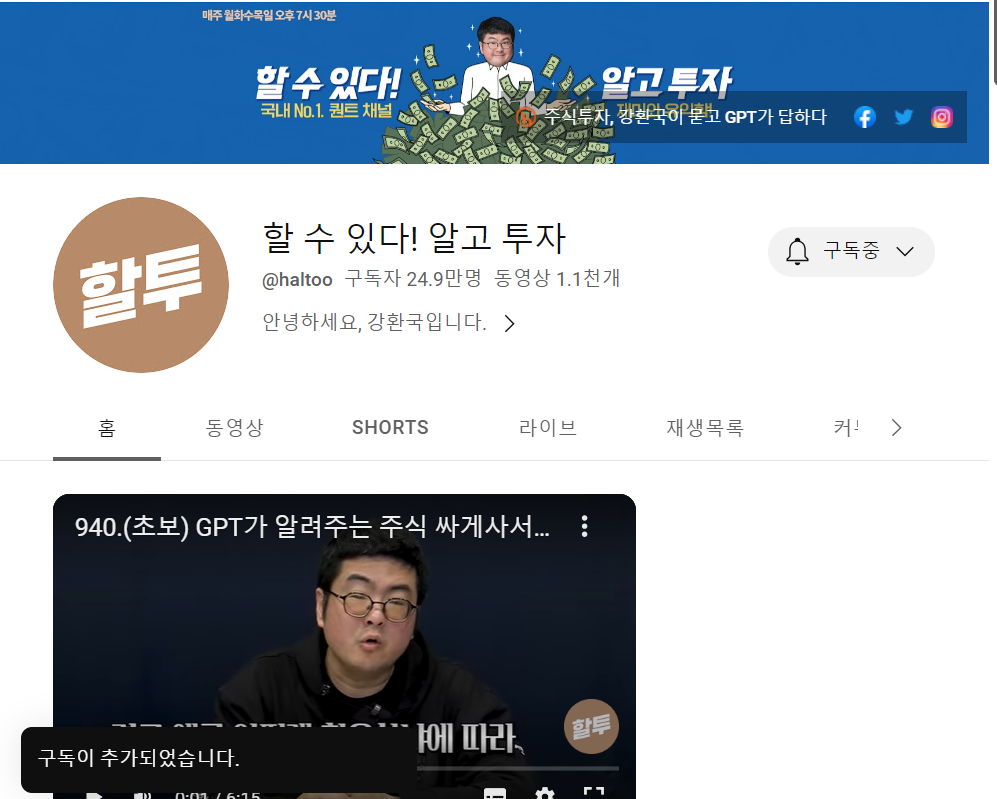Switch to the 동영상 tab
The height and width of the screenshot is (799, 997).
click(x=234, y=428)
